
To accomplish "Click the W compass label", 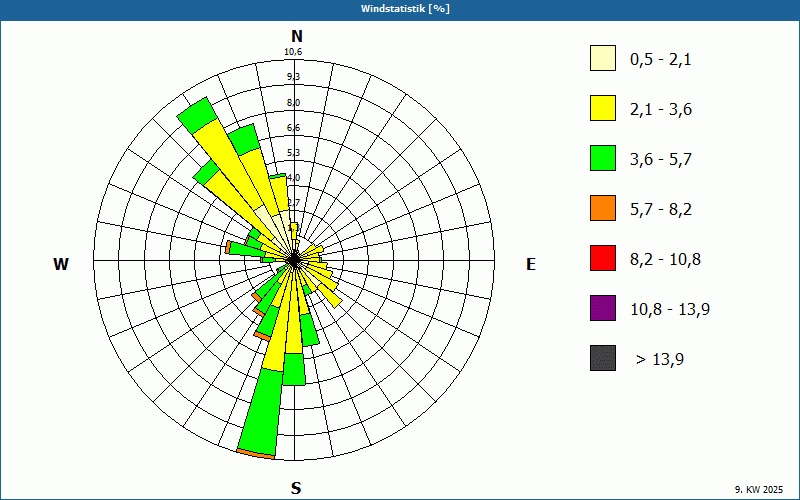I will point(61,264).
